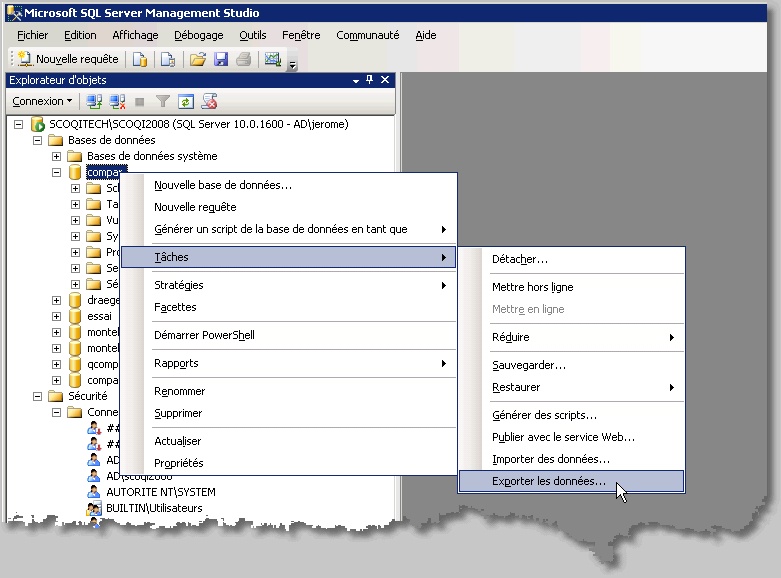Click the script with red cross icon

pos(209,102)
